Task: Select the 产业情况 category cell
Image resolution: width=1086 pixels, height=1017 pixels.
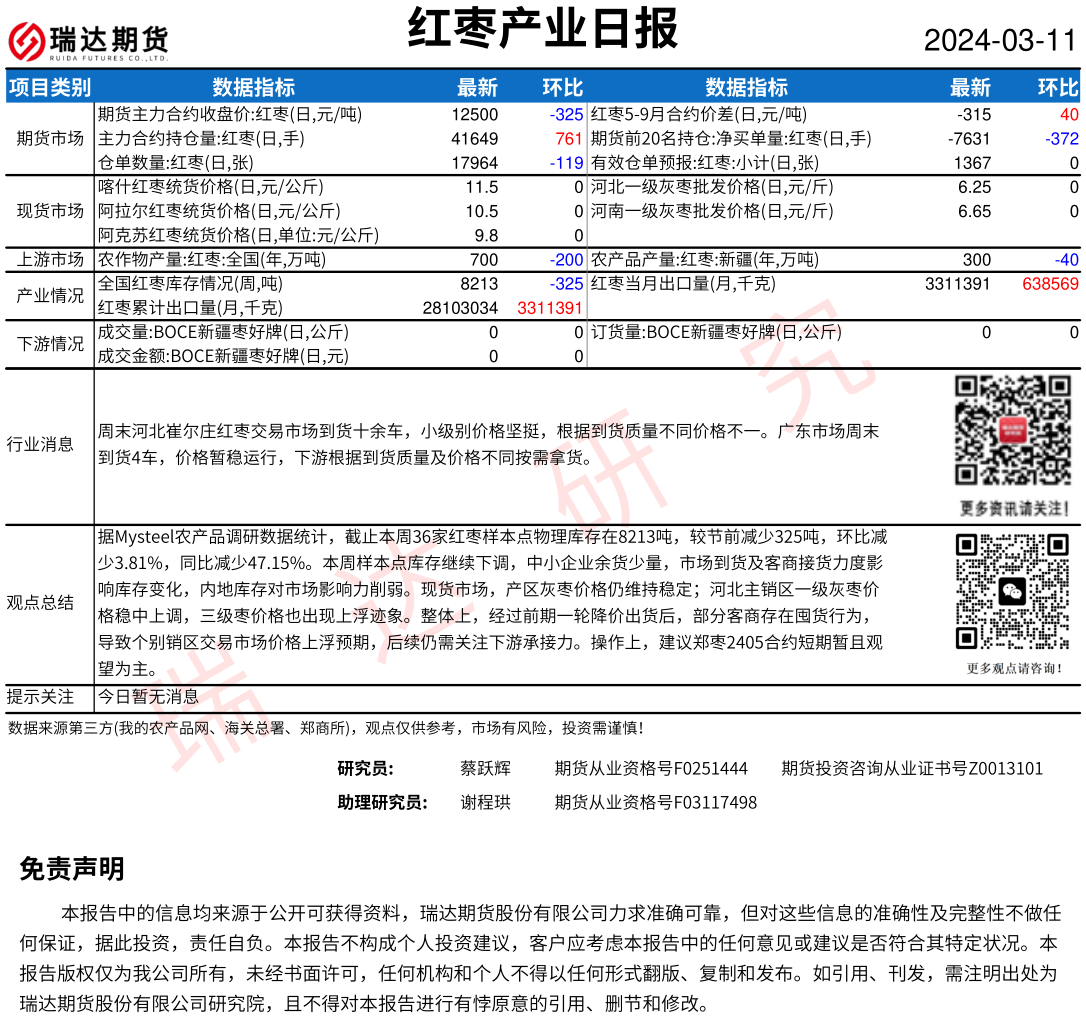Action: tap(50, 296)
